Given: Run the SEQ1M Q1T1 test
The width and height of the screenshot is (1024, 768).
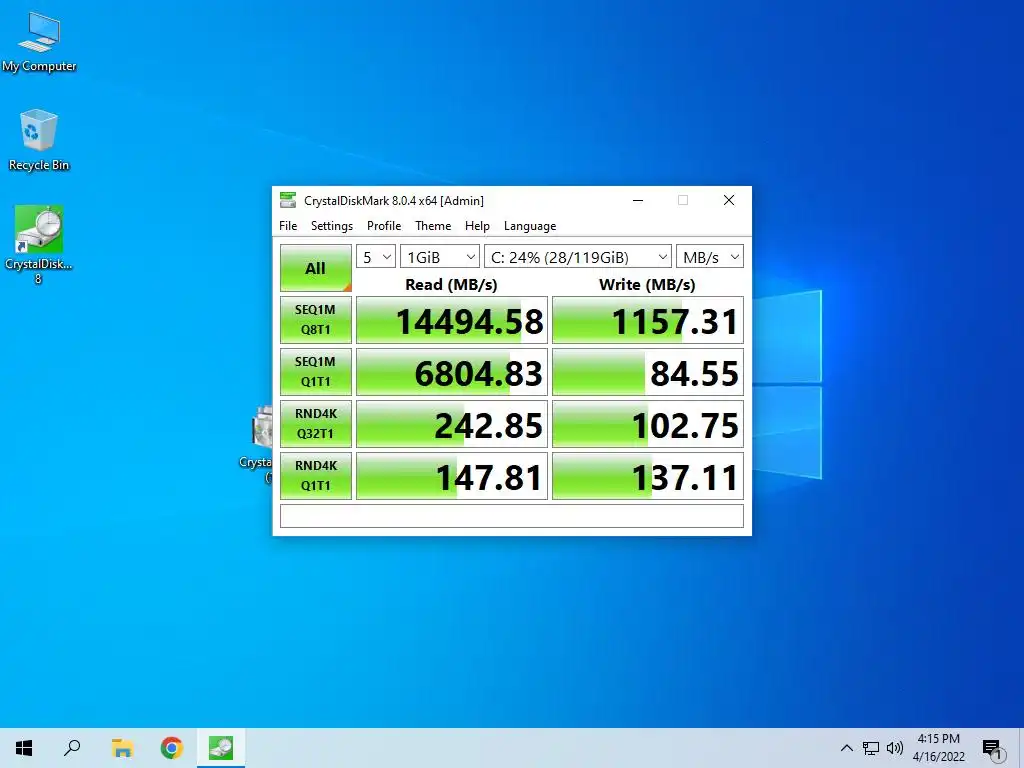Looking at the screenshot, I should pyautogui.click(x=315, y=372).
